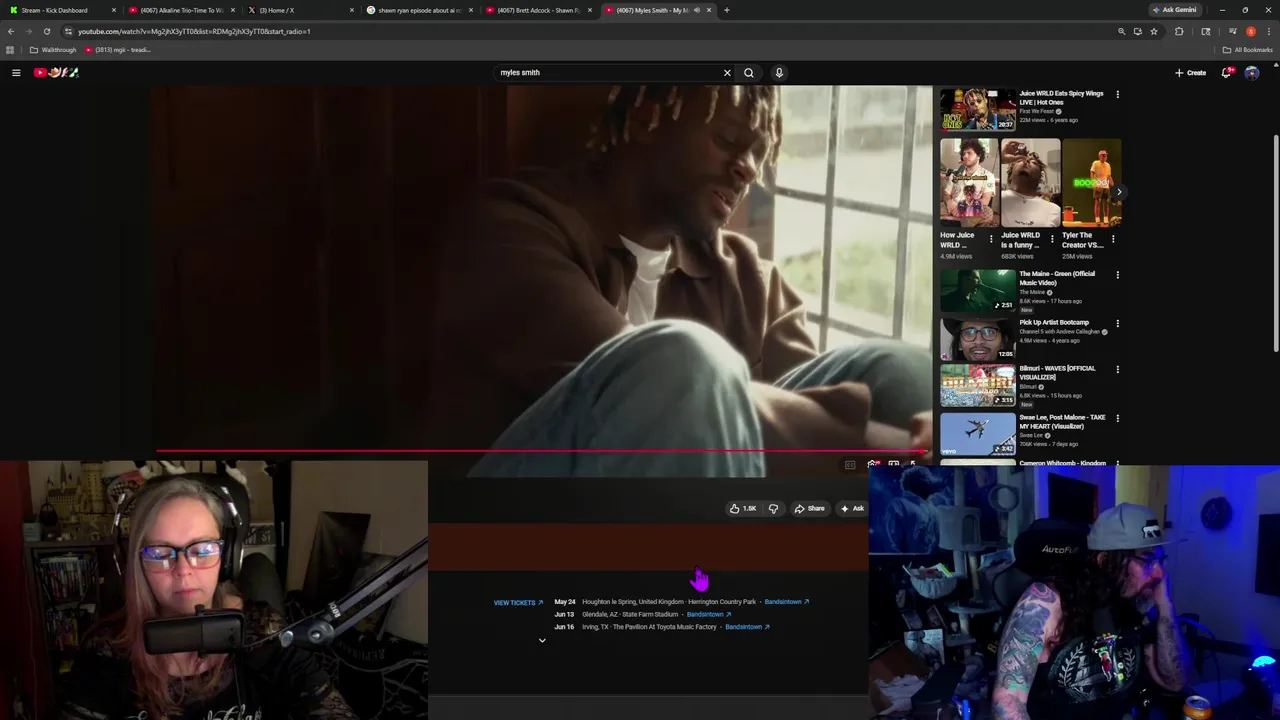
Task: Reload the page
Action: (x=46, y=31)
